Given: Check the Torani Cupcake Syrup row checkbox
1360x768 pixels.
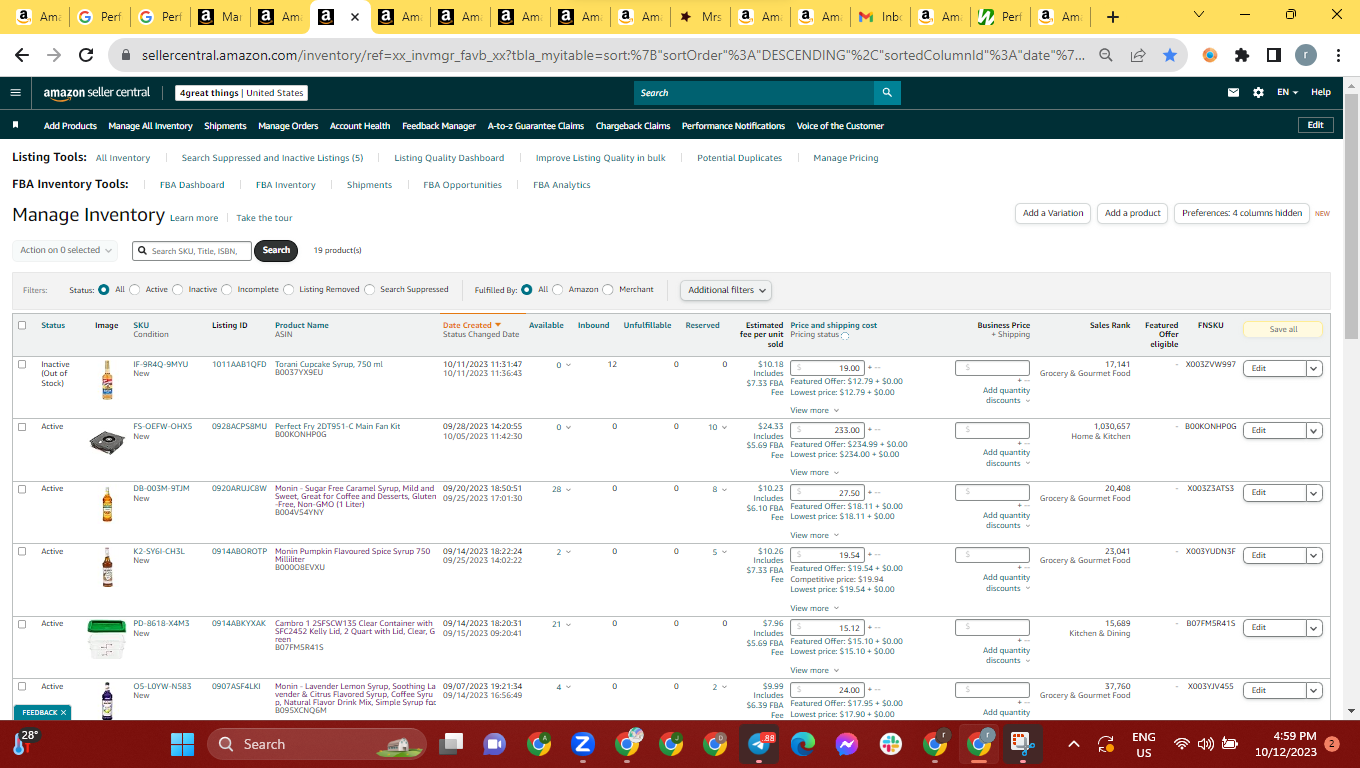Looking at the screenshot, I should (22, 364).
